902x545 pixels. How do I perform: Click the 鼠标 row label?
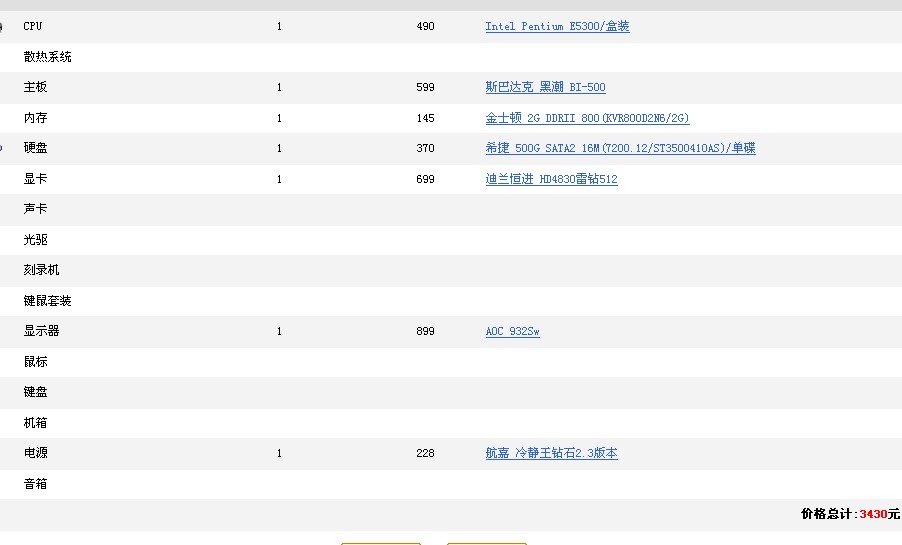tap(35, 362)
